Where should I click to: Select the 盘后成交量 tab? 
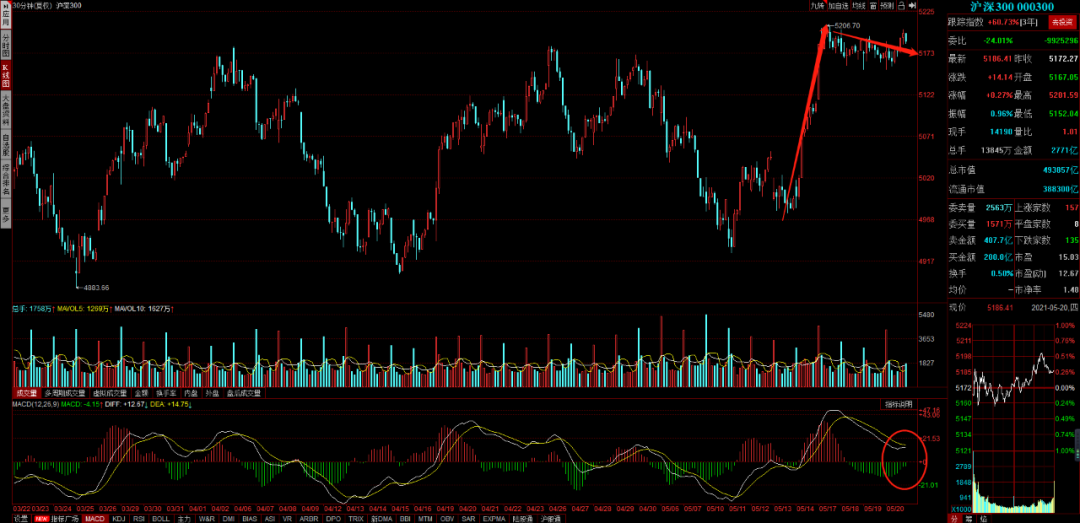[x=243, y=393]
